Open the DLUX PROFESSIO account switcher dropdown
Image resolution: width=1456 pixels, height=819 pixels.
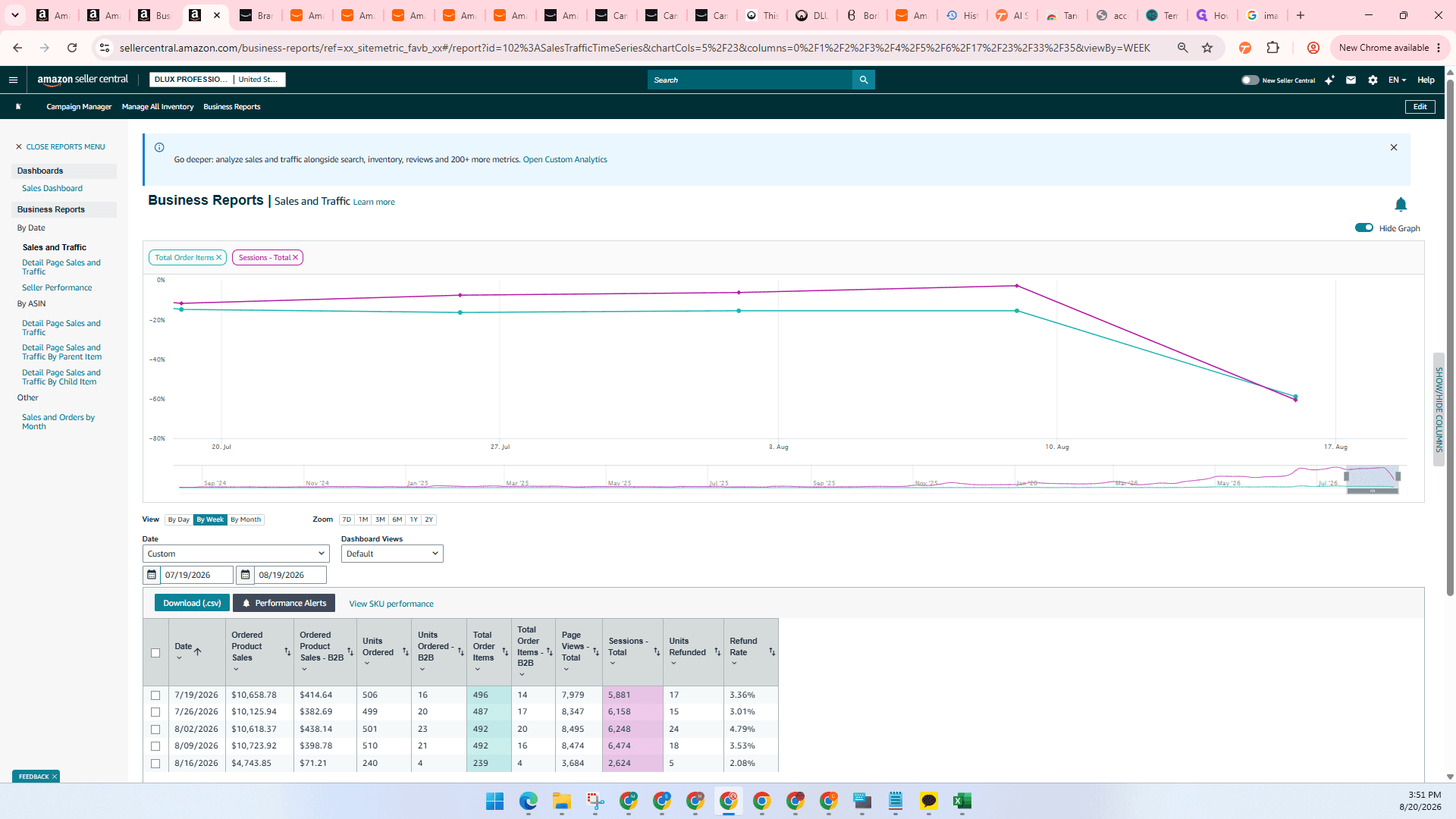[218, 80]
